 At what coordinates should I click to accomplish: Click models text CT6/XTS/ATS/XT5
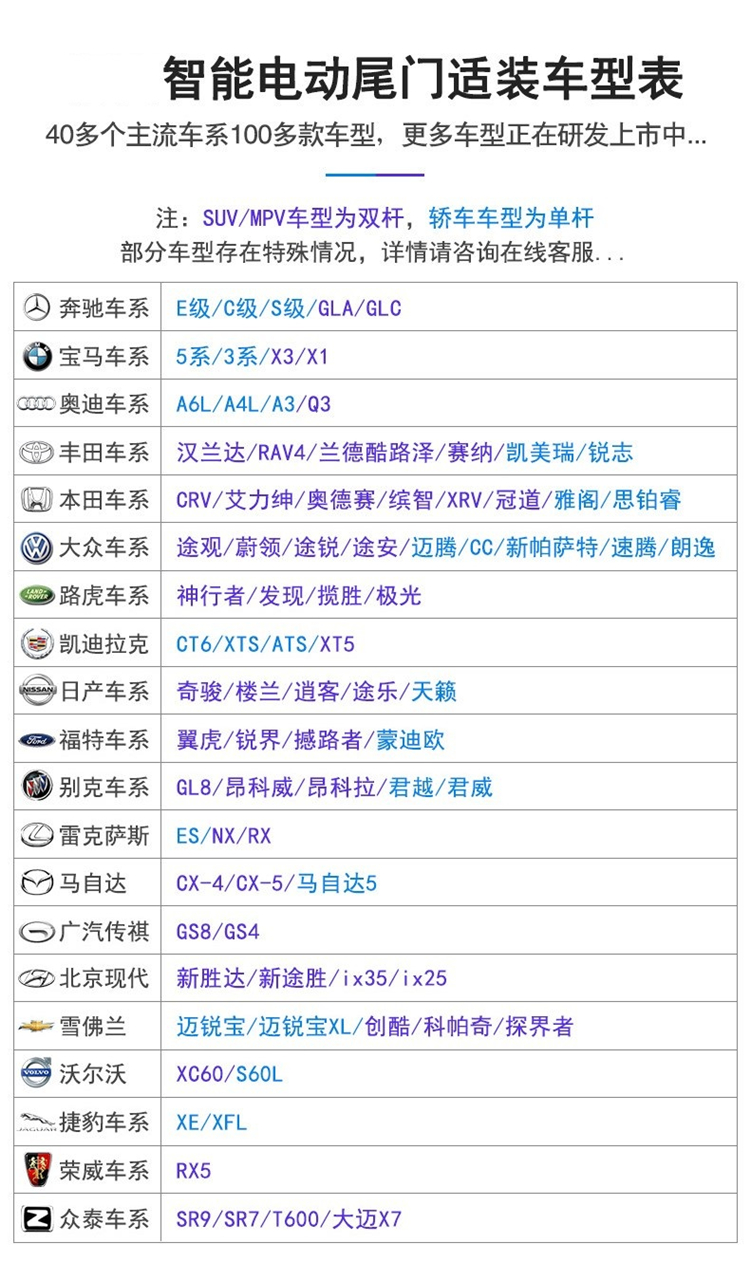[x=265, y=644]
